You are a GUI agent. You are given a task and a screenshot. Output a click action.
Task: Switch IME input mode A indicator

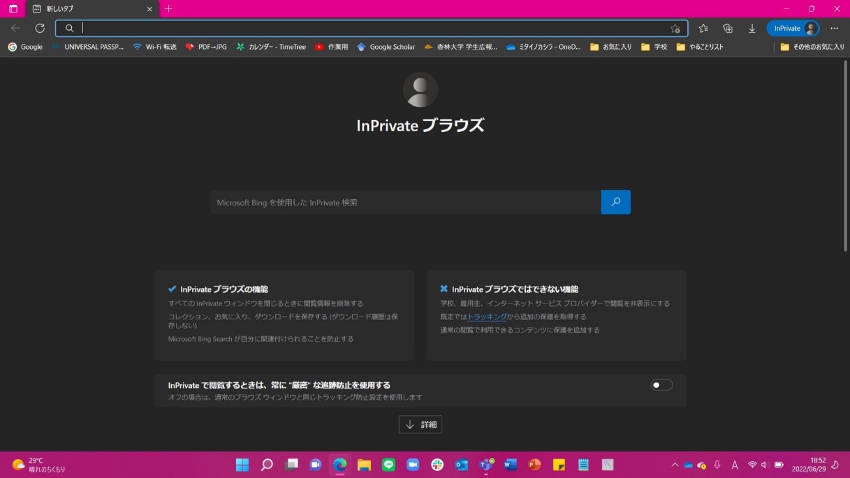(x=735, y=464)
